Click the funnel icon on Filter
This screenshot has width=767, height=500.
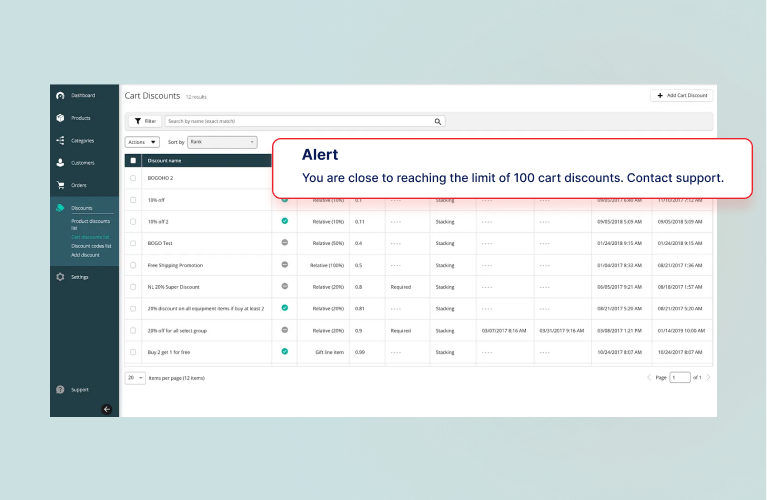point(138,121)
